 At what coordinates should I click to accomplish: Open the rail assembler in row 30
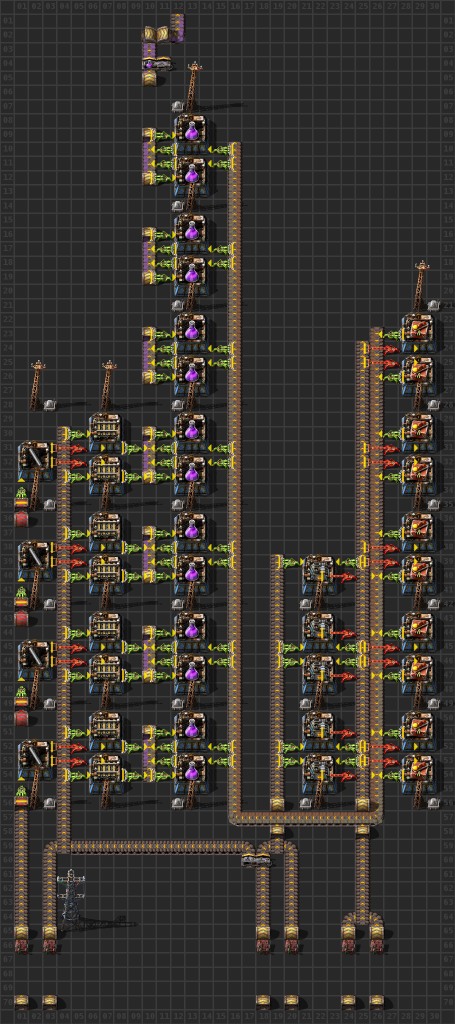[105, 430]
